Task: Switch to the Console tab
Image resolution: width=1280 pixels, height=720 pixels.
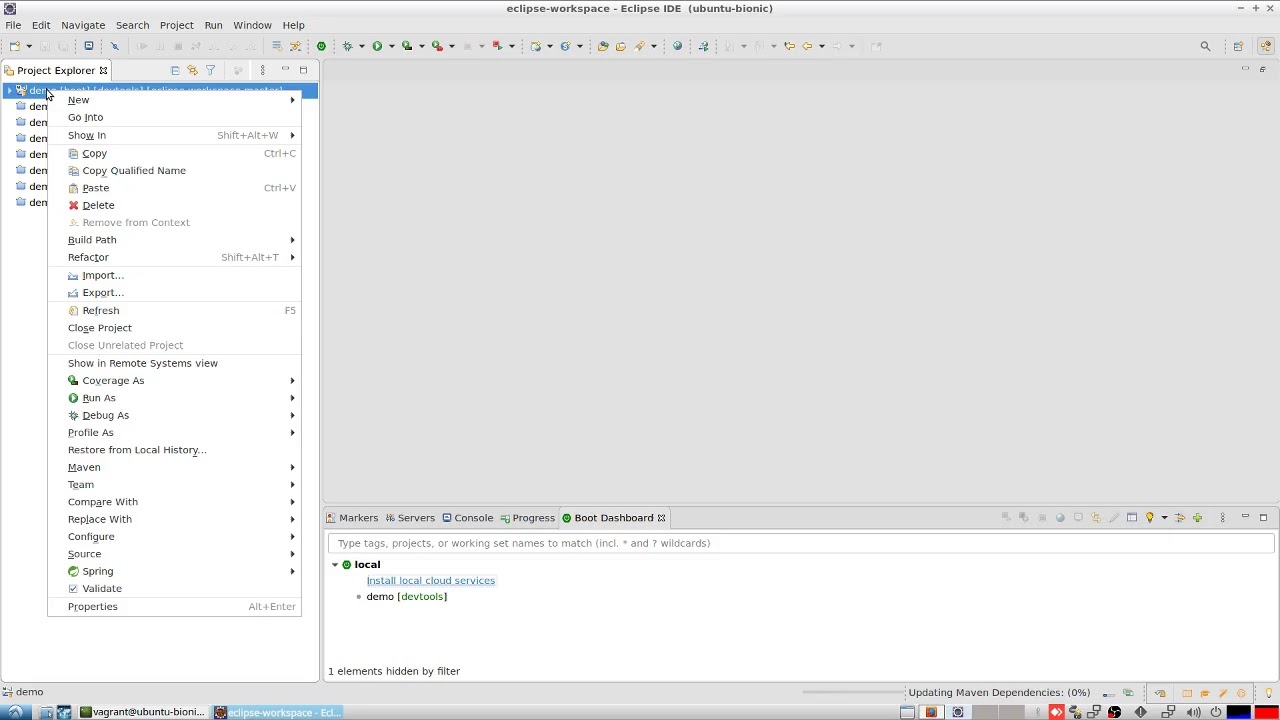Action: tap(467, 518)
